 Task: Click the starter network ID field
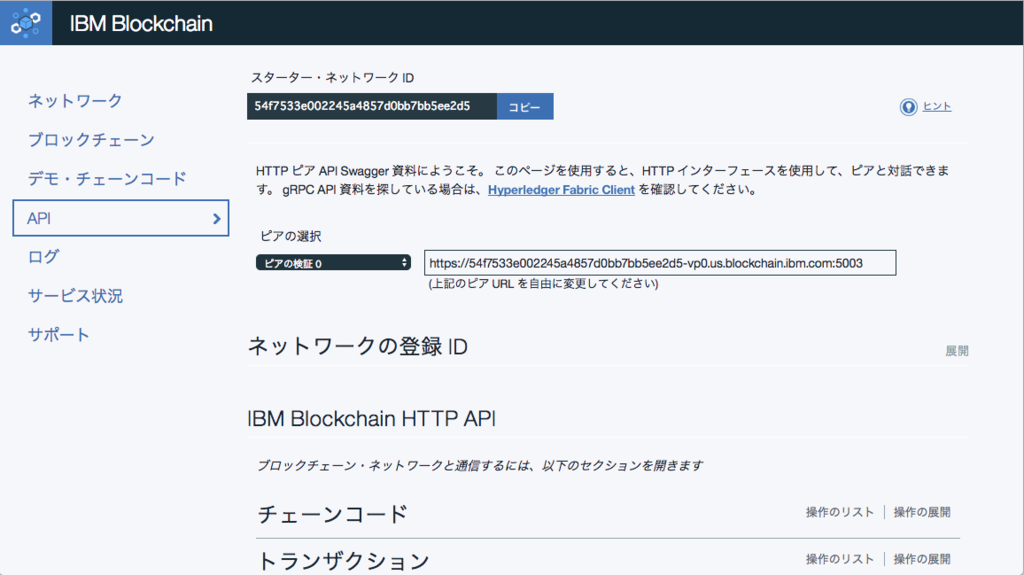click(372, 107)
